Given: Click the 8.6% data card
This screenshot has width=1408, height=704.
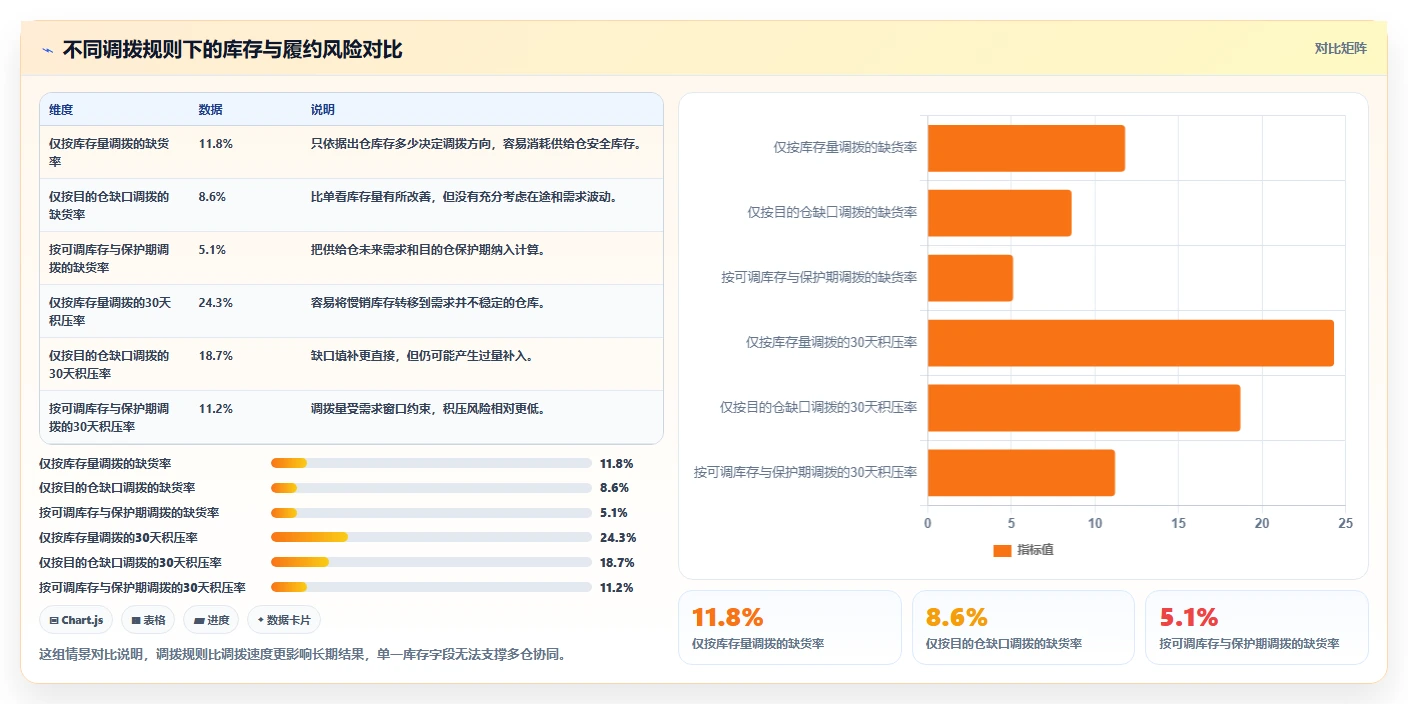Looking at the screenshot, I should (1023, 628).
